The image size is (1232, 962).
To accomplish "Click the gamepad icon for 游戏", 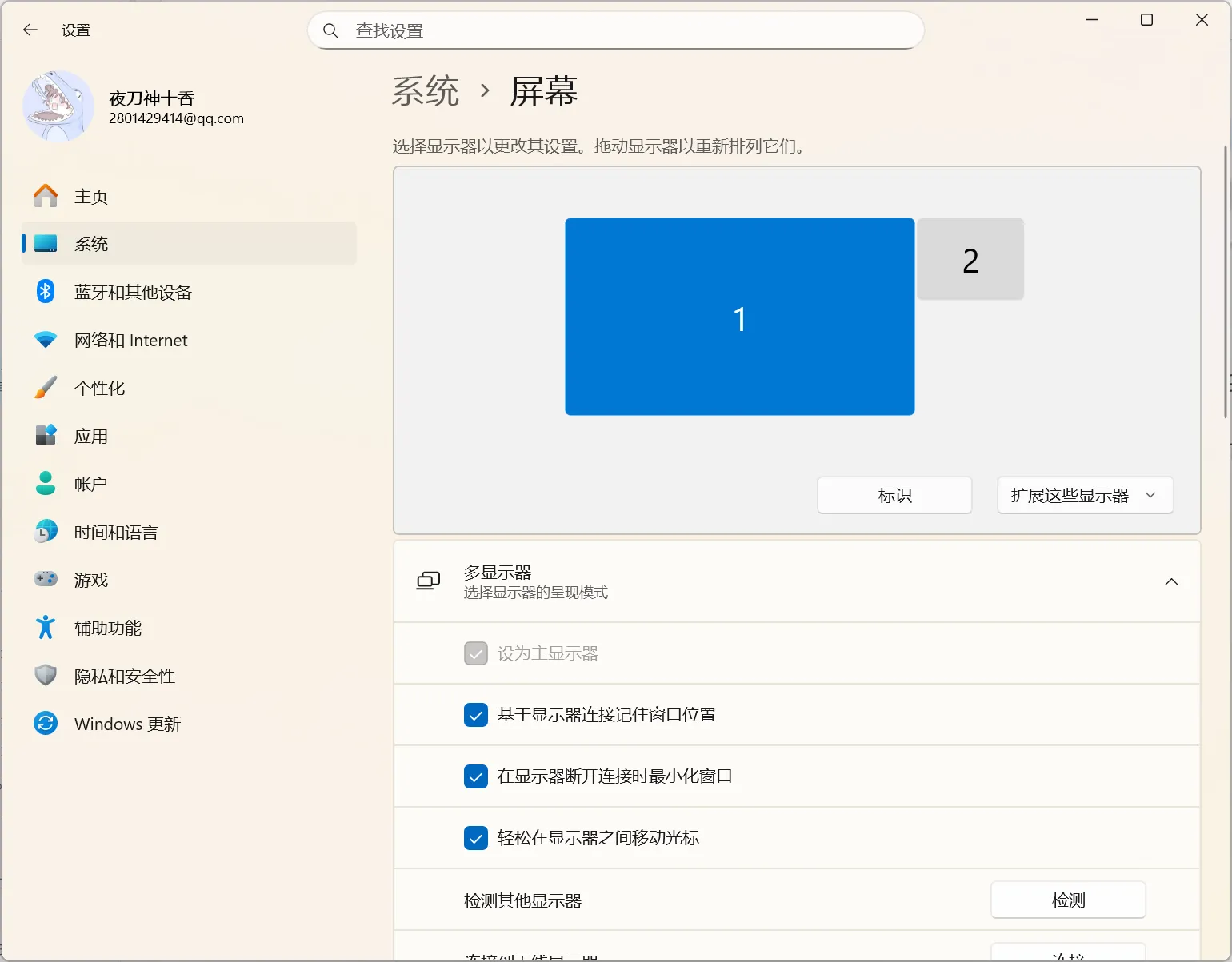I will [46, 579].
